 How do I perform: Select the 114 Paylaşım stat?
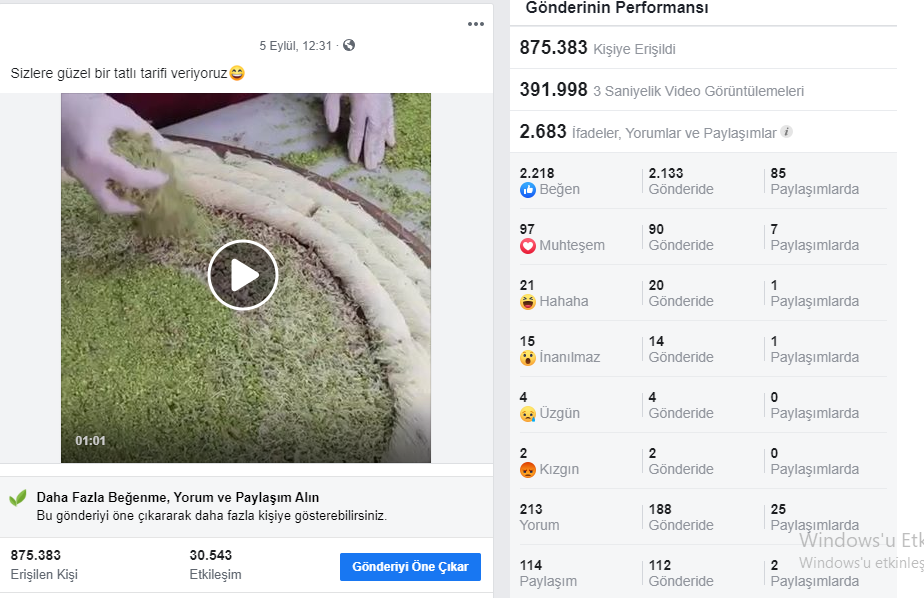[548, 573]
